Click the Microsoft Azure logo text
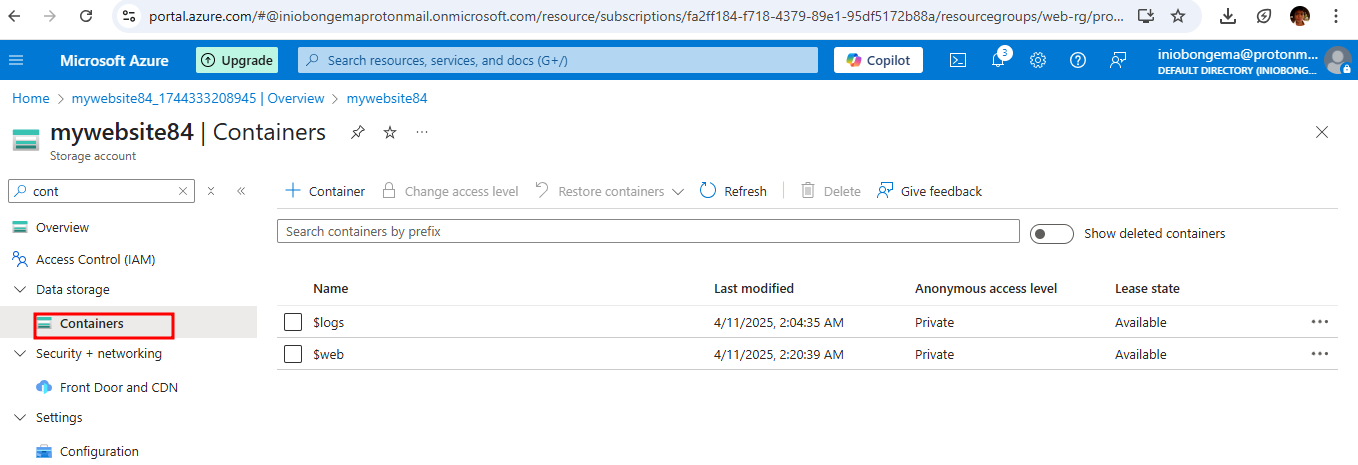 [114, 60]
